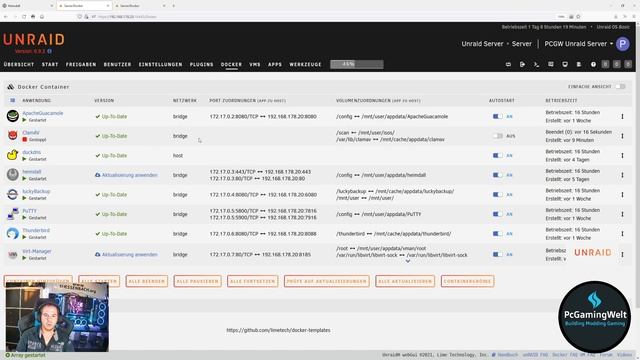The width and height of the screenshot is (640, 360).
Task: Click the Alle Fortsetzen button
Action: (x=253, y=281)
